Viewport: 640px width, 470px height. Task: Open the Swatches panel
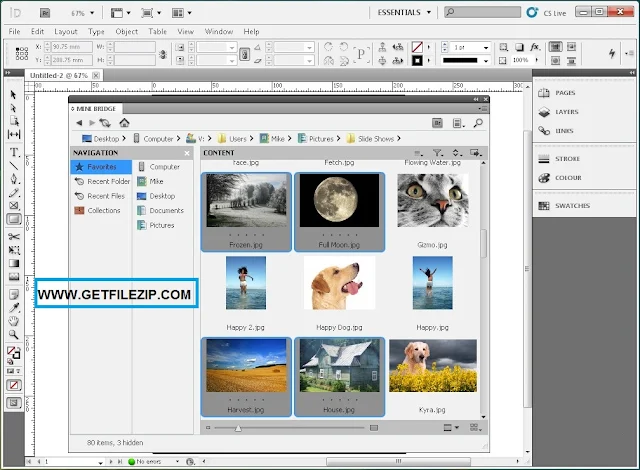pyautogui.click(x=572, y=206)
